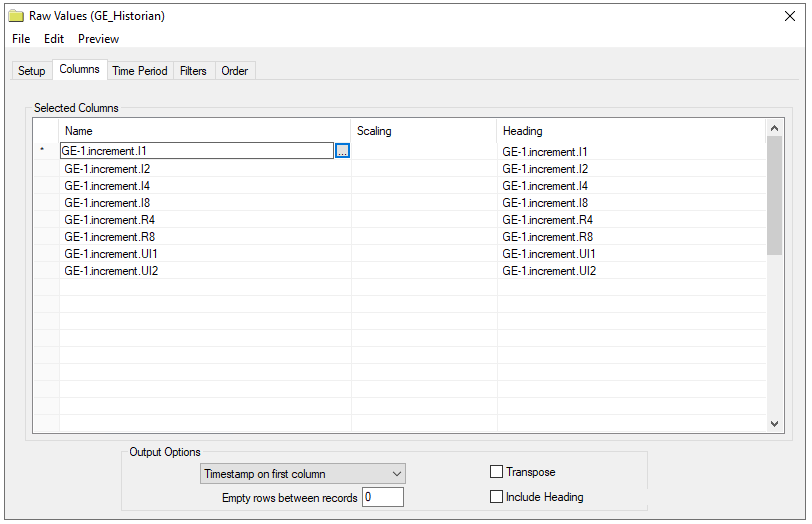
Task: Click the scroll down arrow of the columns list
Action: 774,424
